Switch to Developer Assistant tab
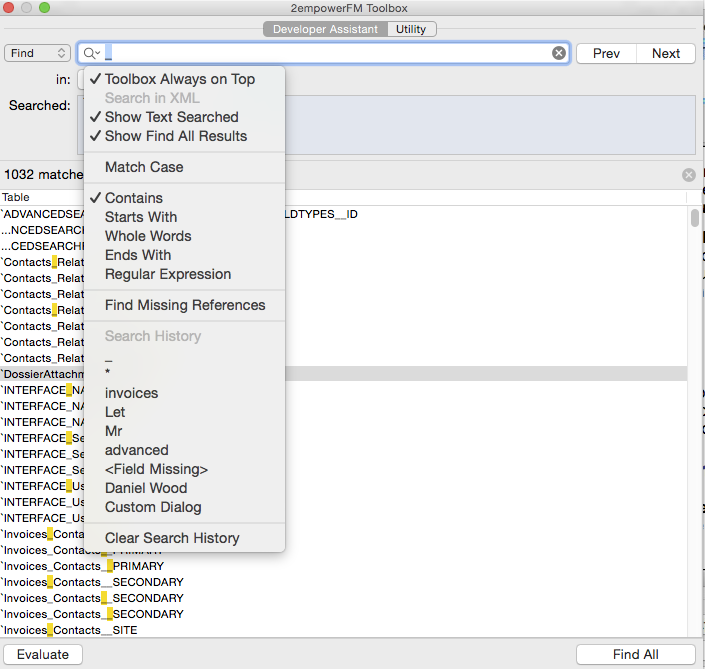This screenshot has width=705, height=669. point(325,29)
